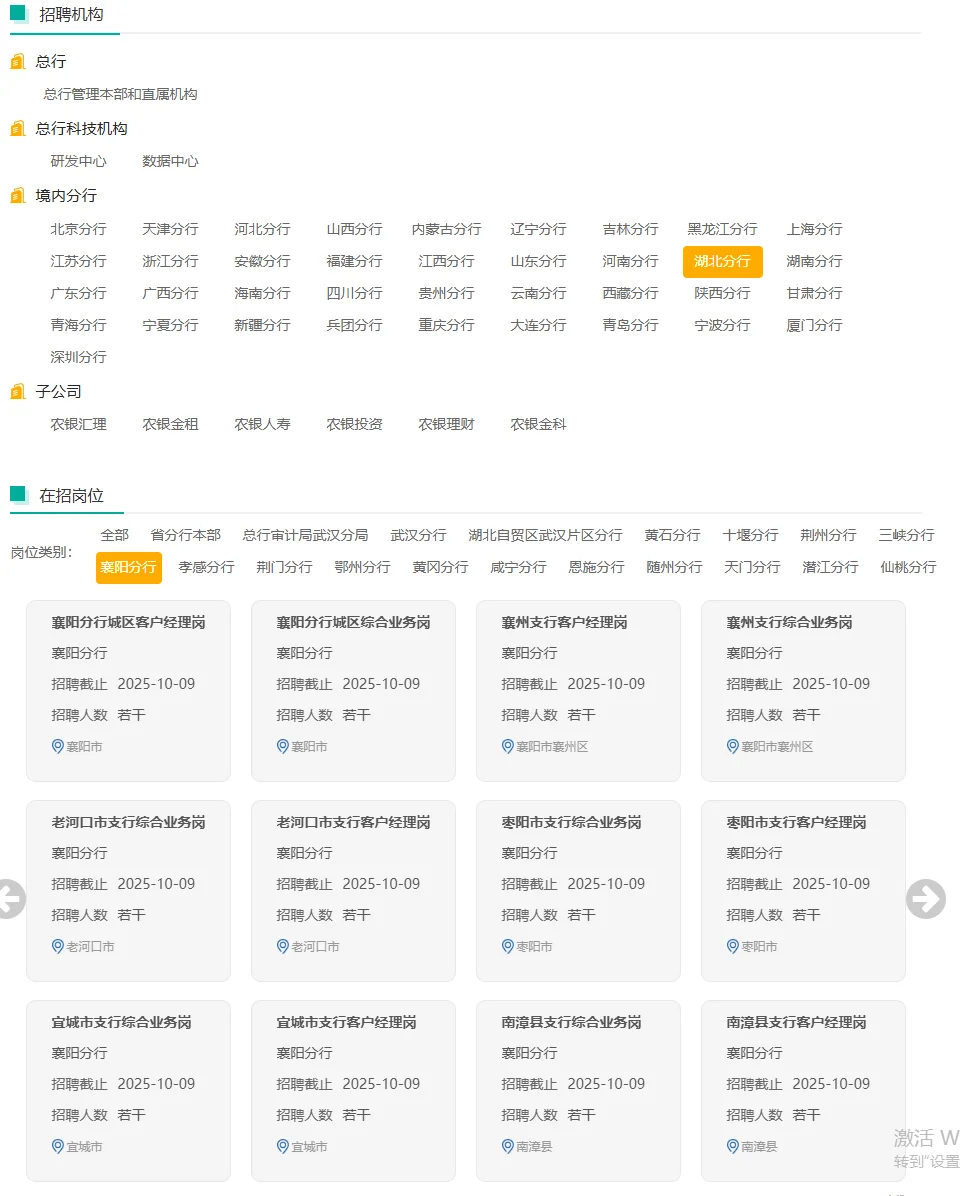
Task: Switch to 仙桃分行 category
Action: (908, 567)
